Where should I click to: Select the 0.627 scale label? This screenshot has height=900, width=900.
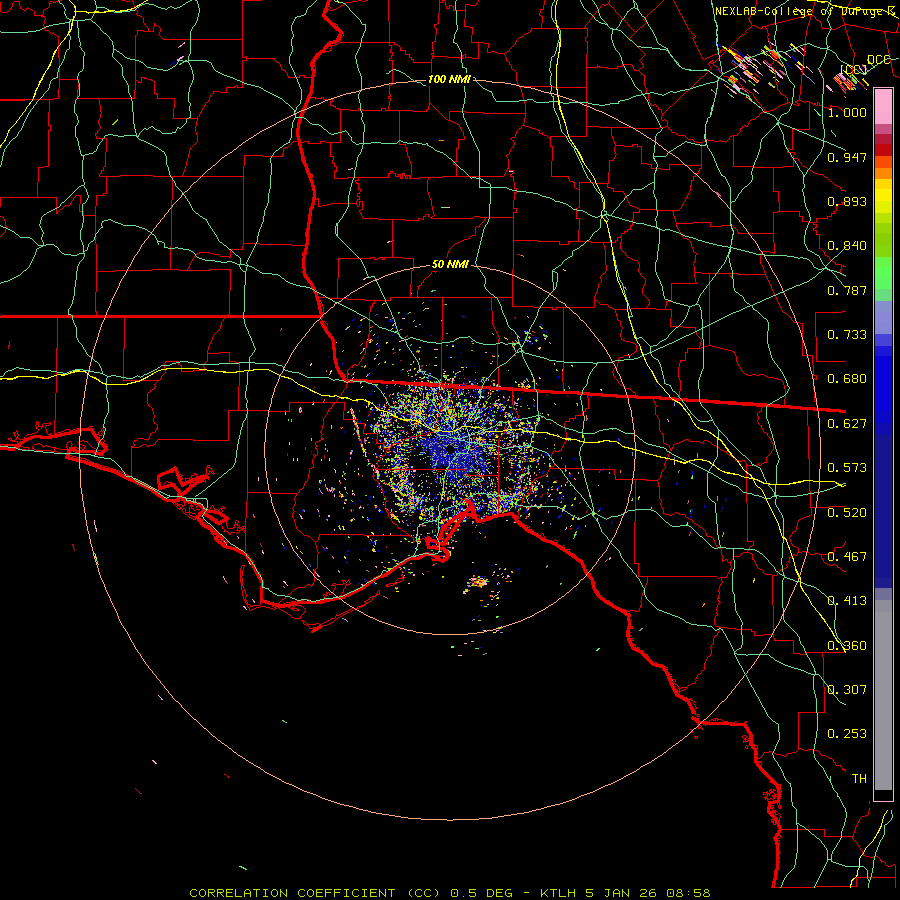[847, 424]
